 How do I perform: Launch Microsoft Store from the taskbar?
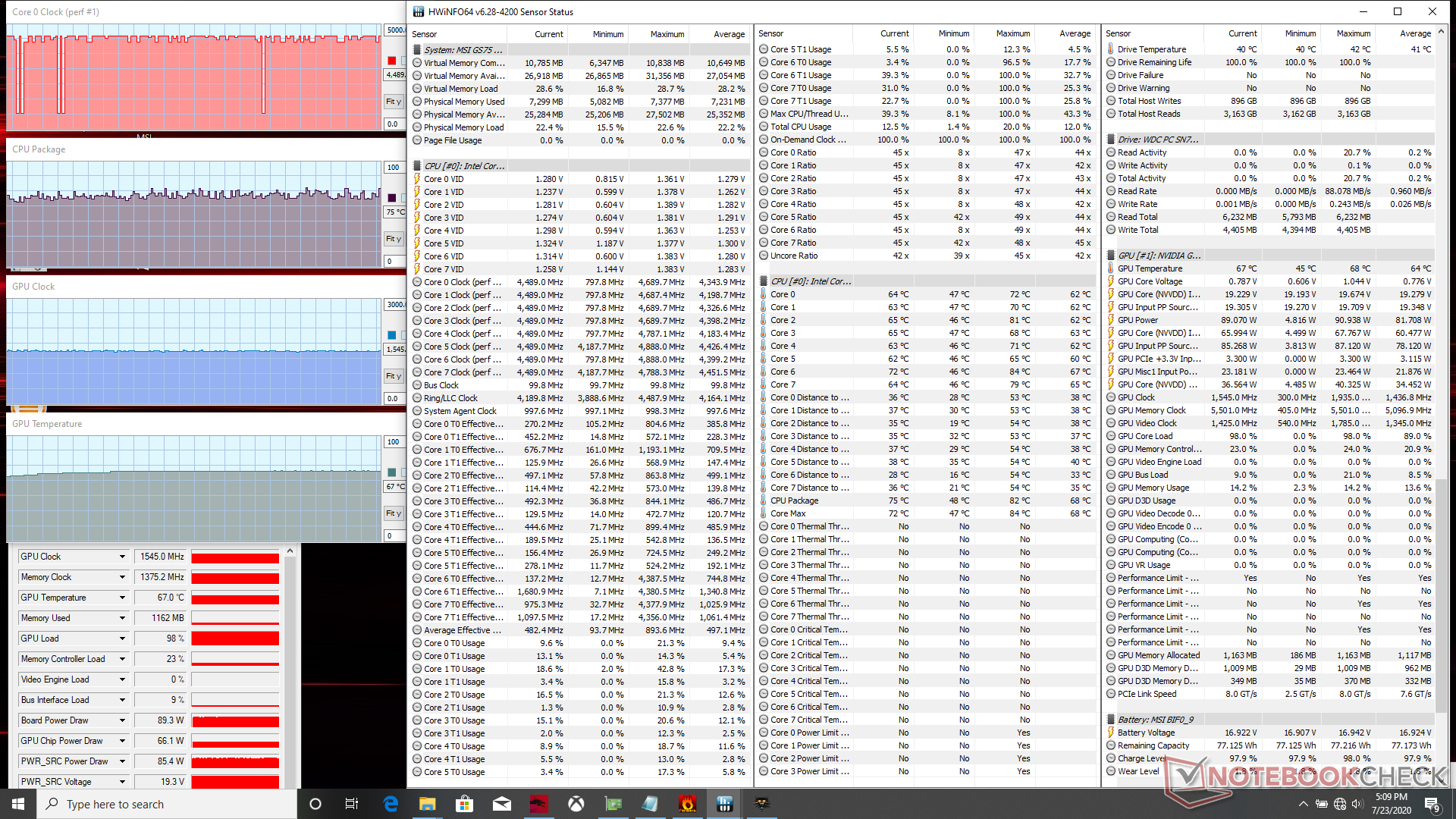tap(464, 804)
